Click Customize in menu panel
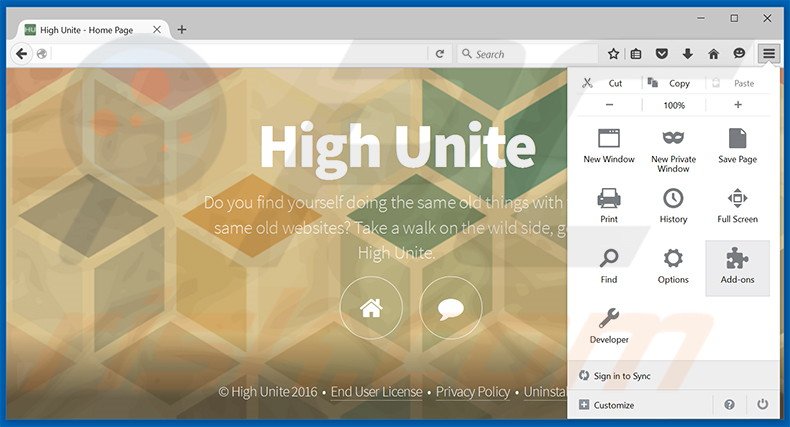 [x=607, y=405]
